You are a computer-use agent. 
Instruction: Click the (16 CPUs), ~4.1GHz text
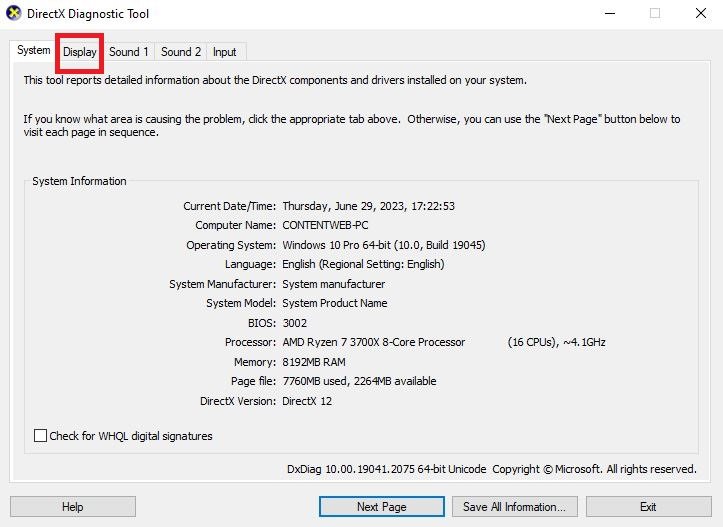pos(557,342)
